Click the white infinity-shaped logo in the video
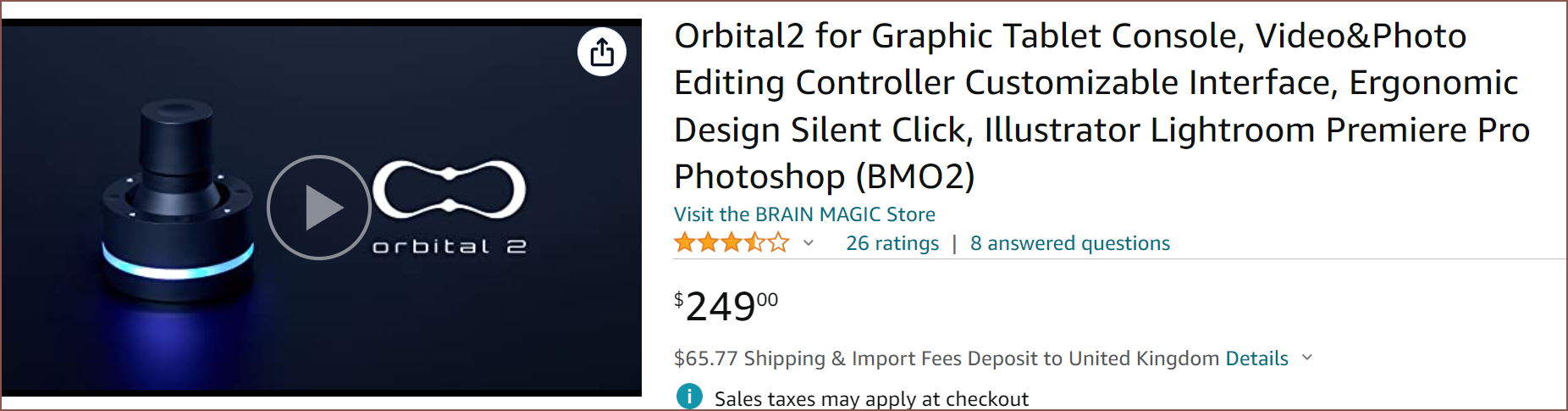The image size is (1568, 411). tap(449, 189)
